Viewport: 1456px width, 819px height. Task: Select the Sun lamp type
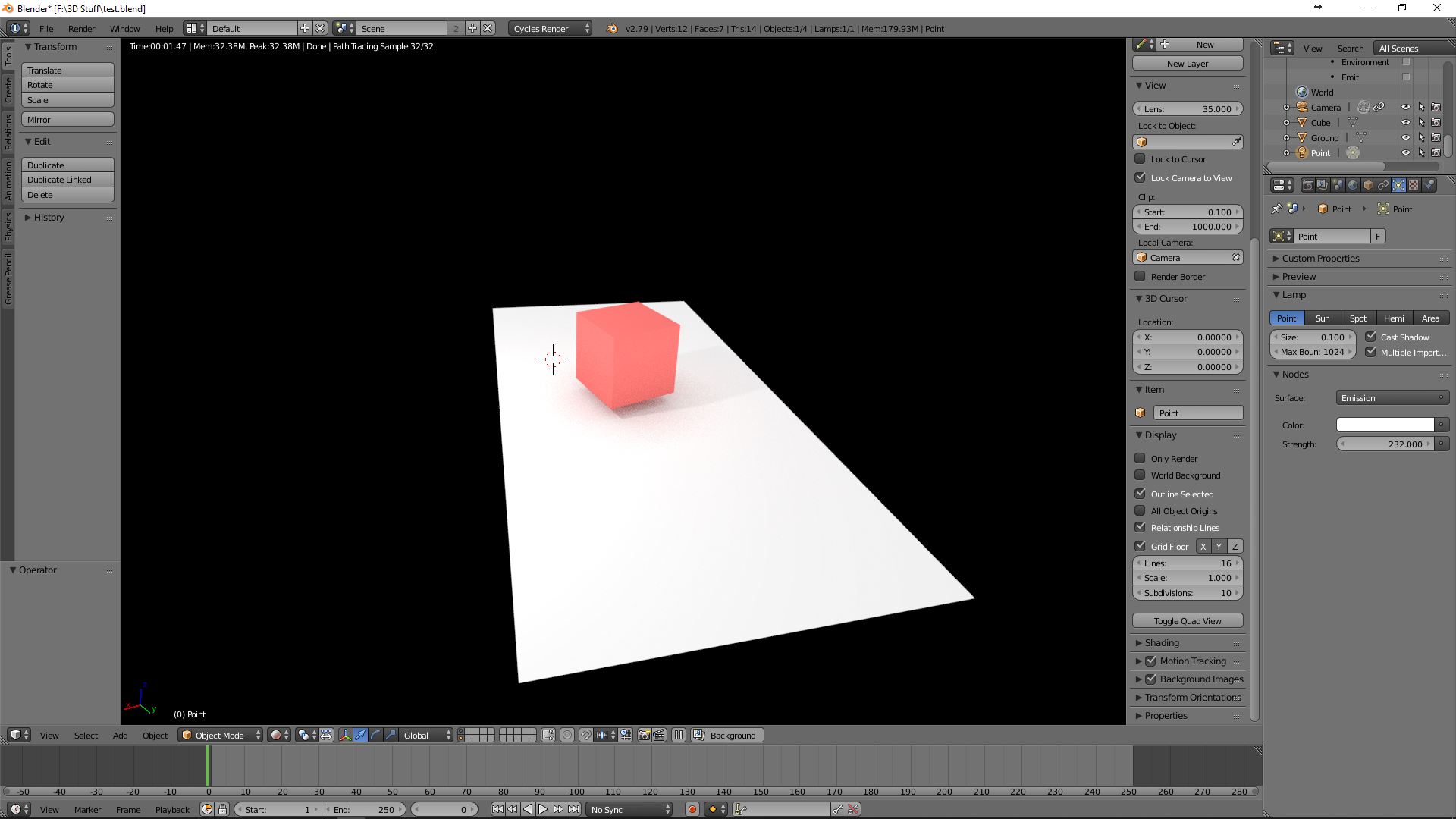coord(1323,317)
